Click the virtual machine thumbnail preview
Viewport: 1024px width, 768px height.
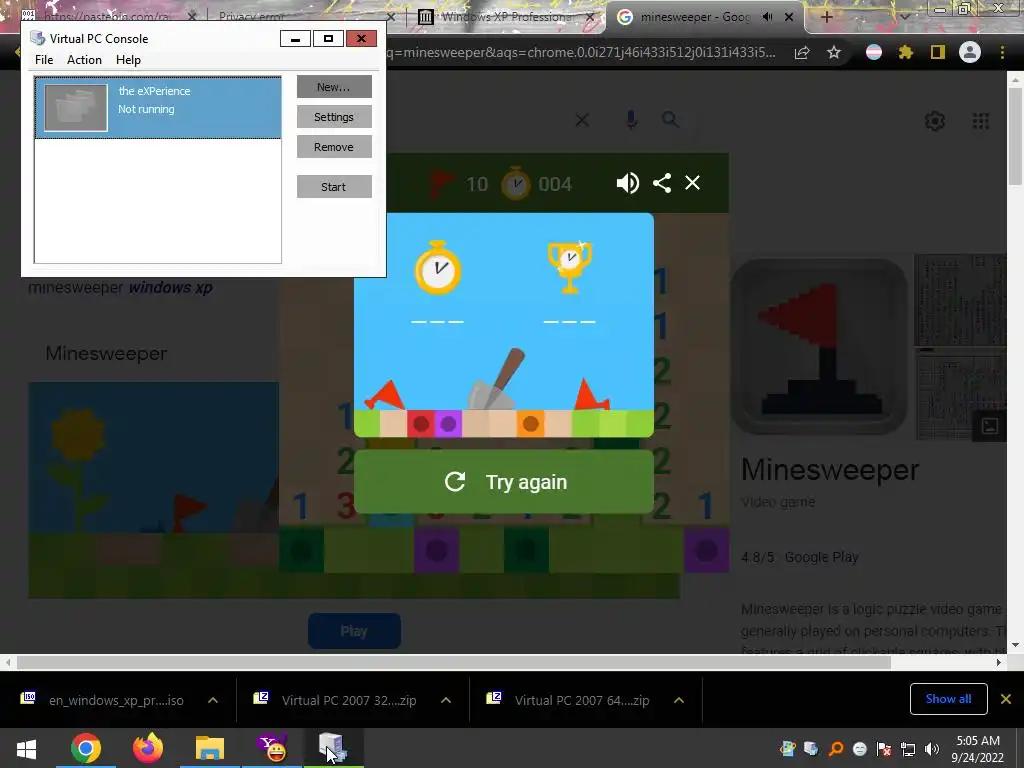click(76, 108)
